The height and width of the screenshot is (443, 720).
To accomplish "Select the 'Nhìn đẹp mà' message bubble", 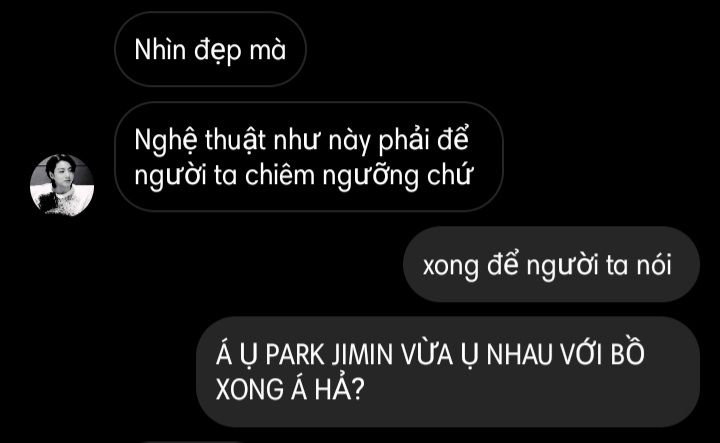I will pyautogui.click(x=210, y=49).
